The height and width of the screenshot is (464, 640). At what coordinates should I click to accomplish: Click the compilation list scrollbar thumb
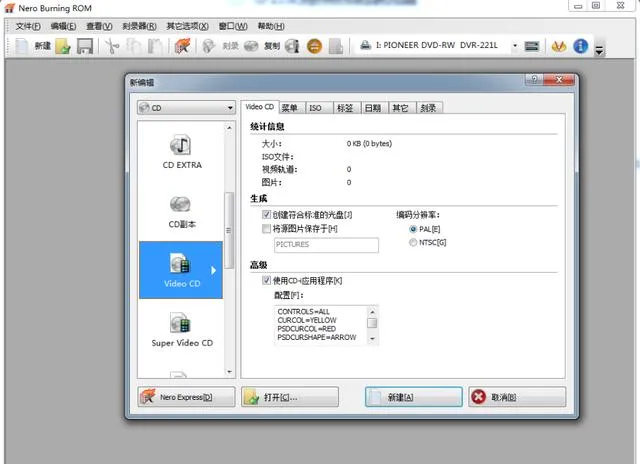[x=229, y=231]
